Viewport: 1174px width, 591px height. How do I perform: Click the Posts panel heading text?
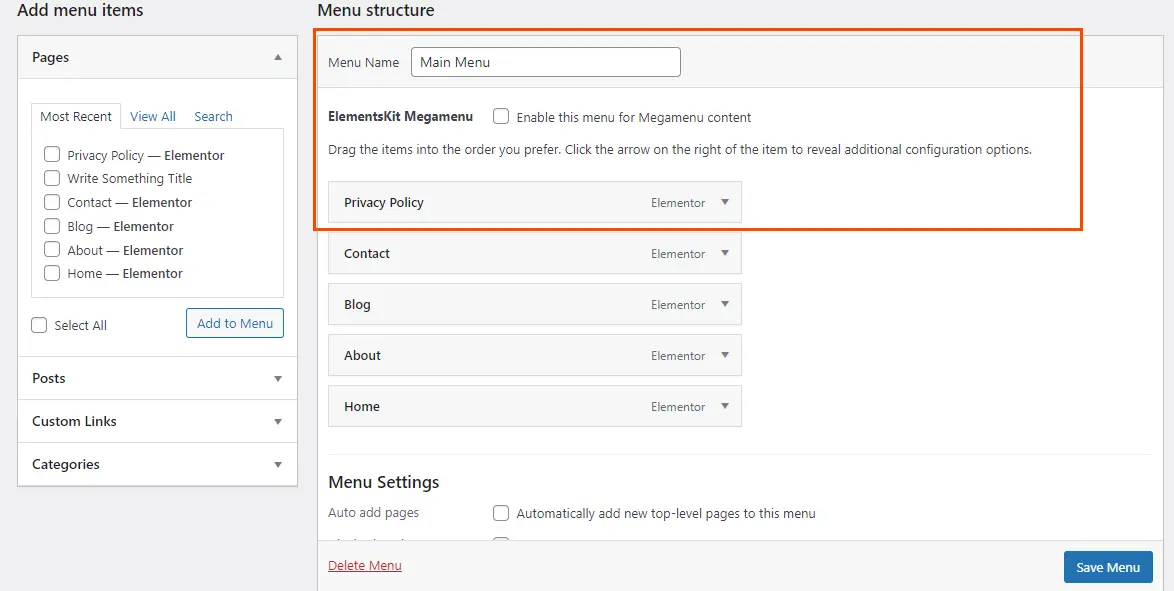[49, 378]
